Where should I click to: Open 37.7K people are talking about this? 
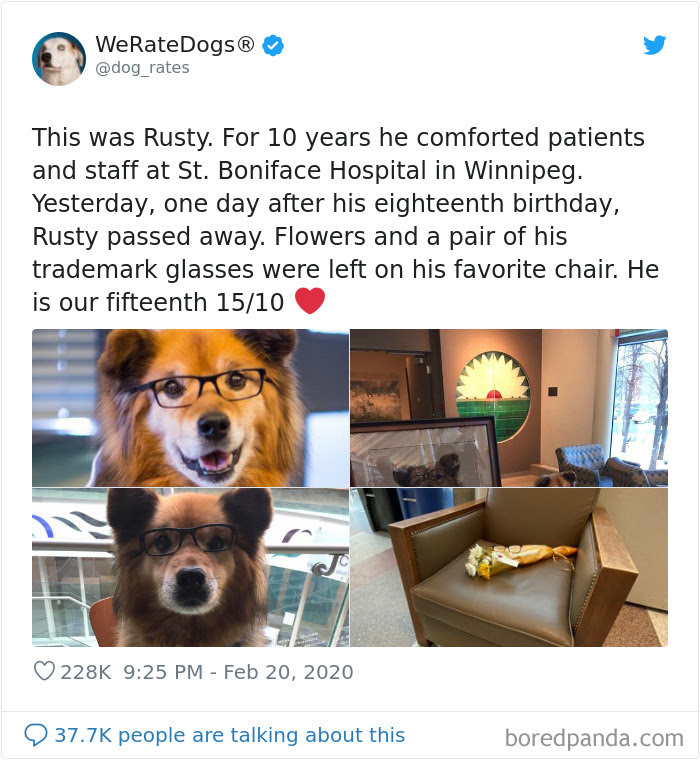pos(230,735)
